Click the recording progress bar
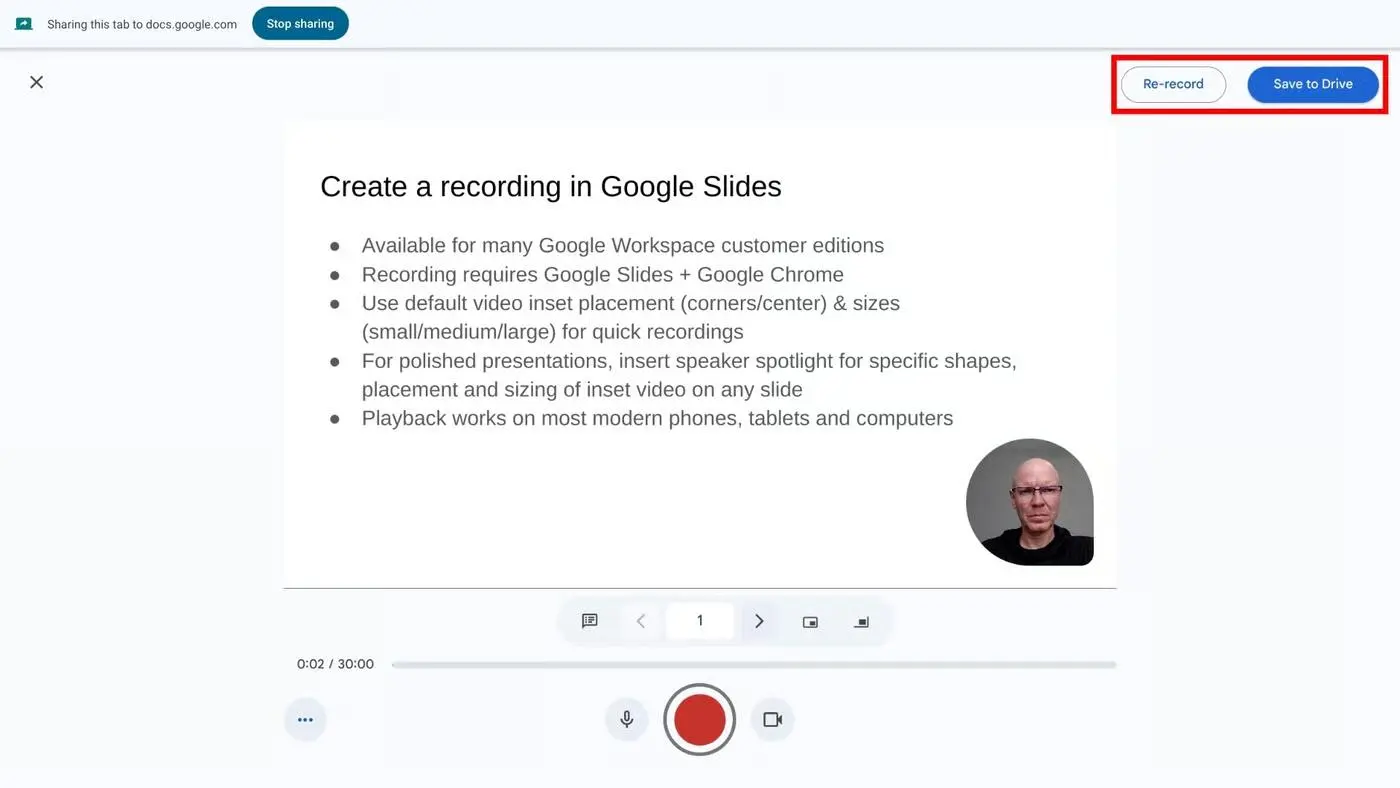Image resolution: width=1400 pixels, height=788 pixels. tap(754, 665)
